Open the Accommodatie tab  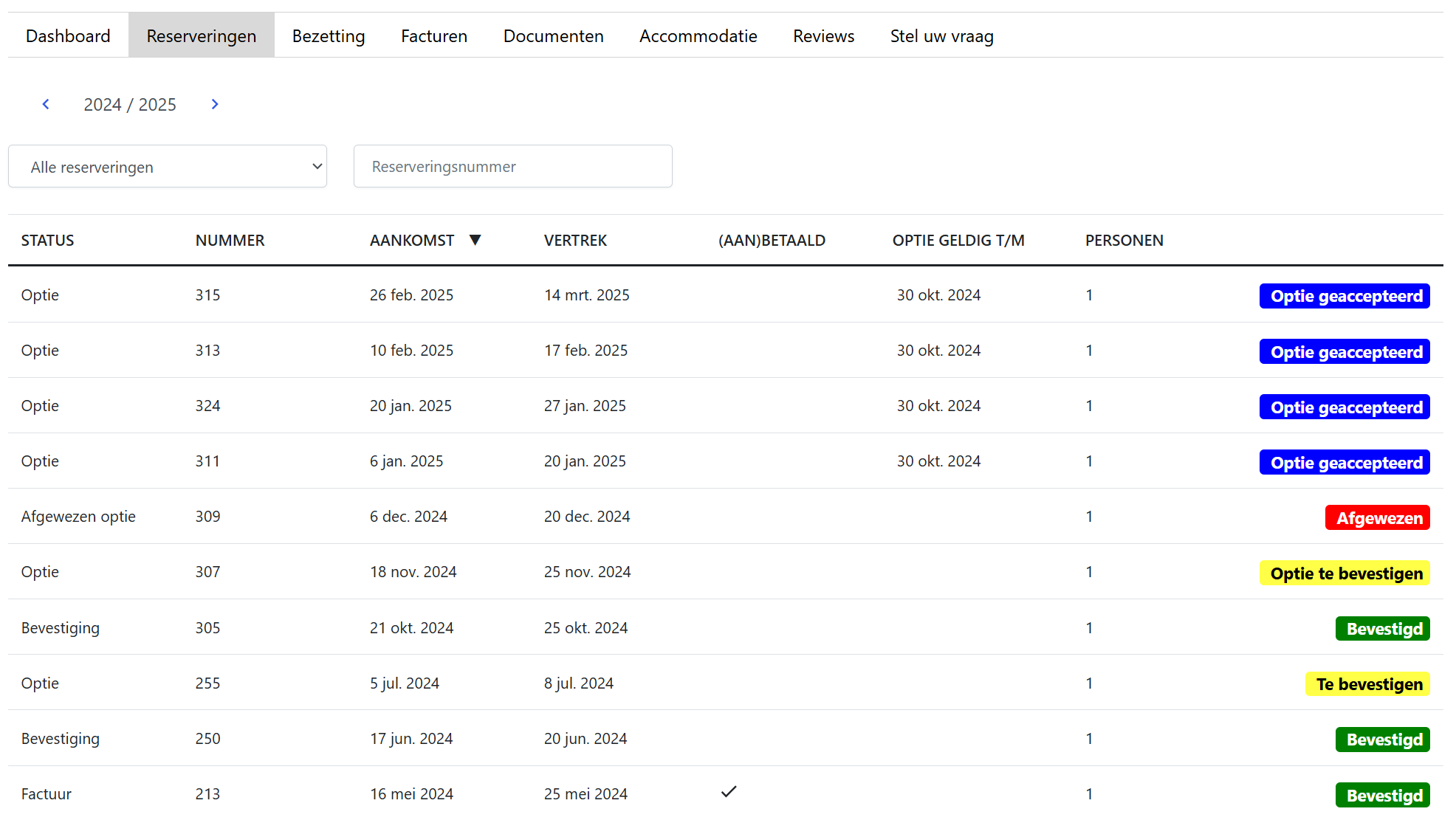tap(698, 35)
